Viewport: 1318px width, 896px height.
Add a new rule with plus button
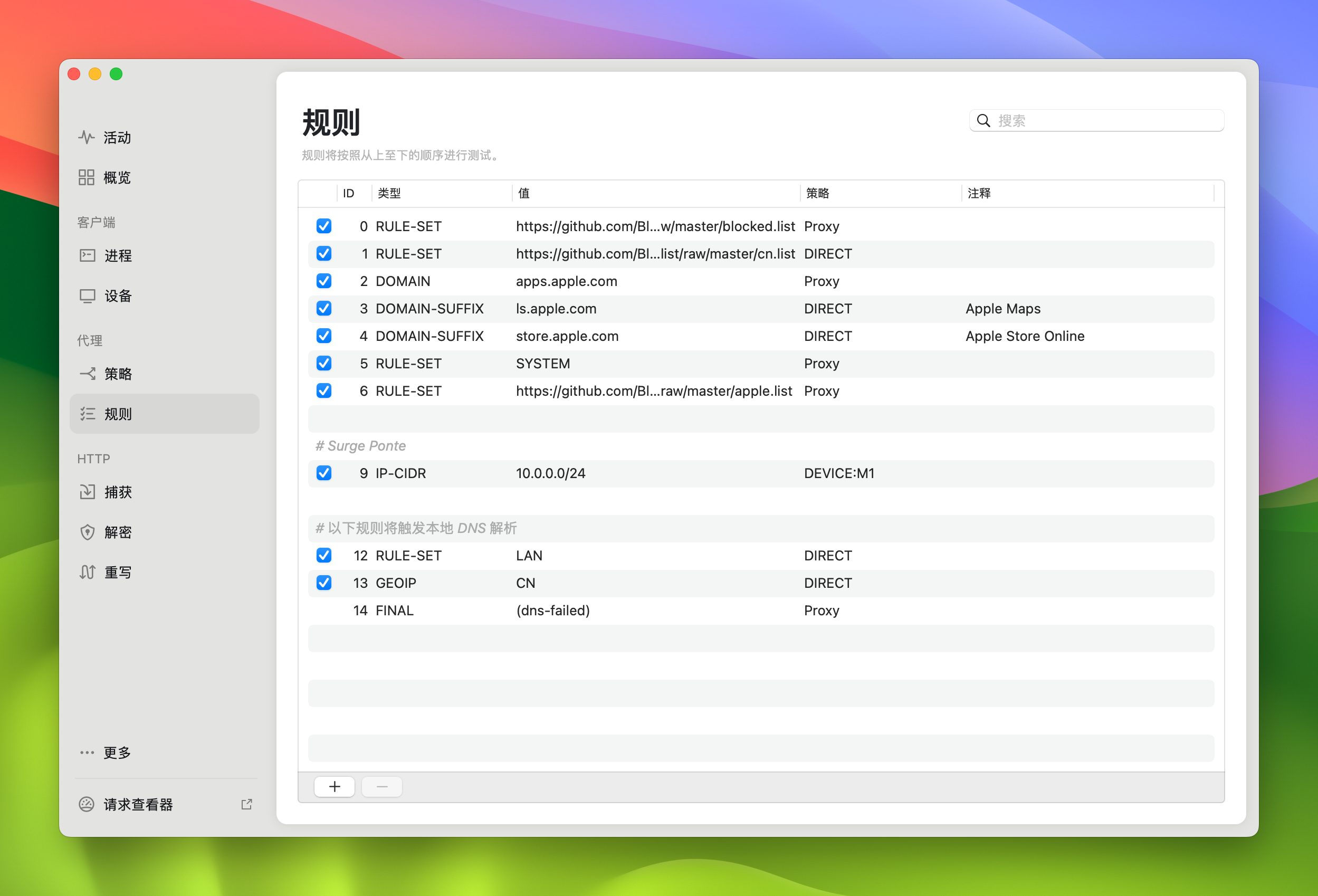[x=335, y=787]
